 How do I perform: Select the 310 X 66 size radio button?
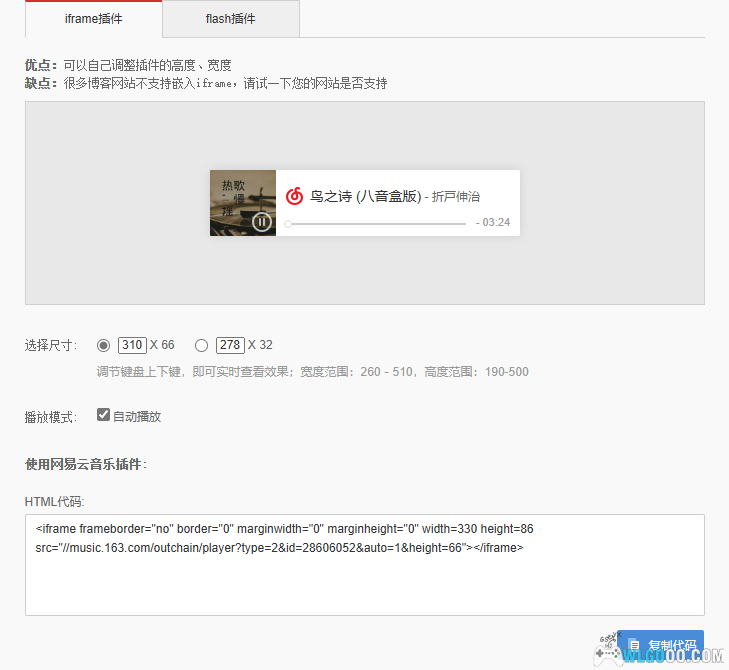tap(103, 345)
